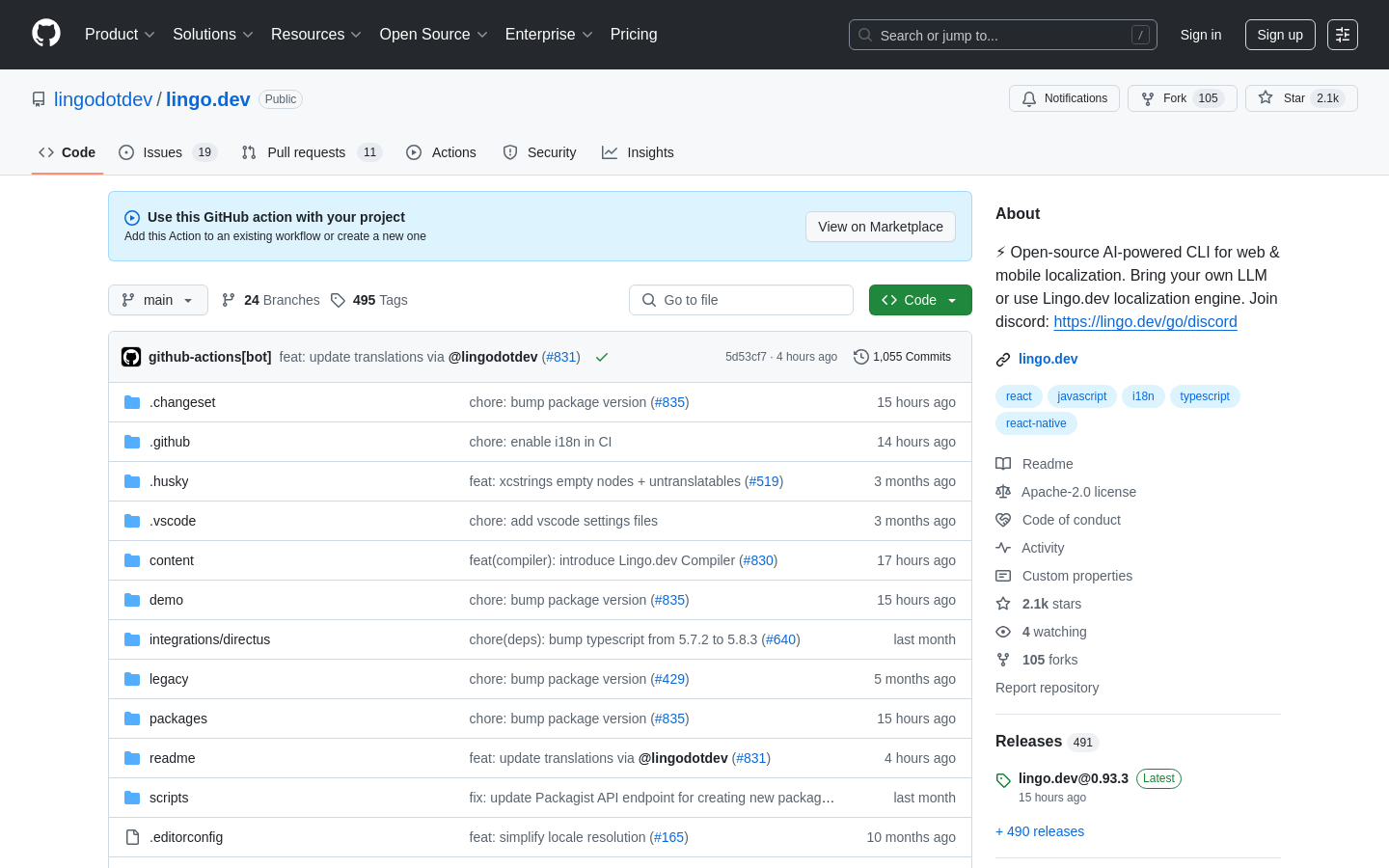Image resolution: width=1389 pixels, height=868 pixels.
Task: Open the green Code dropdown button
Action: tap(920, 300)
